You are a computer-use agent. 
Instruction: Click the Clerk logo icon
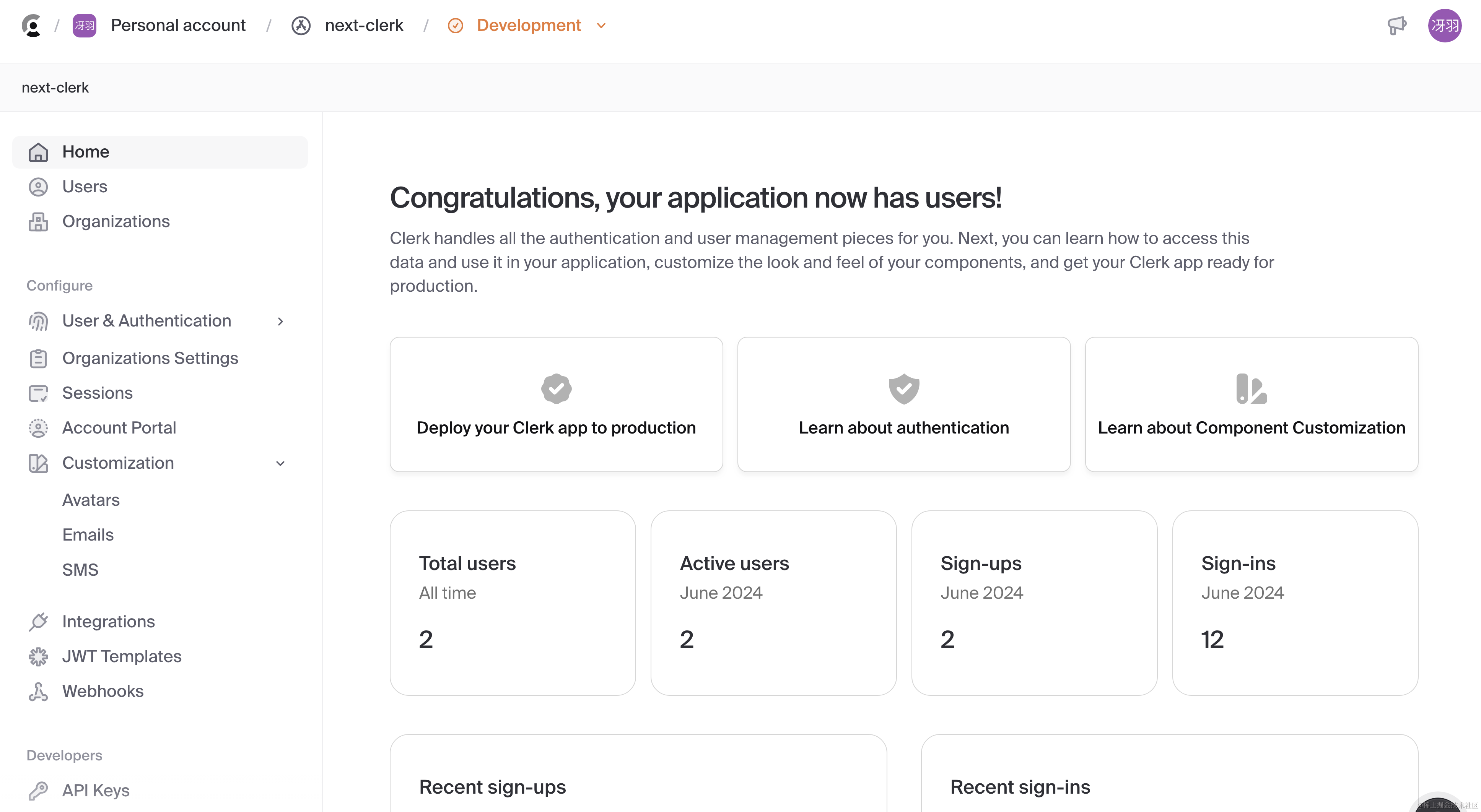pyautogui.click(x=32, y=25)
